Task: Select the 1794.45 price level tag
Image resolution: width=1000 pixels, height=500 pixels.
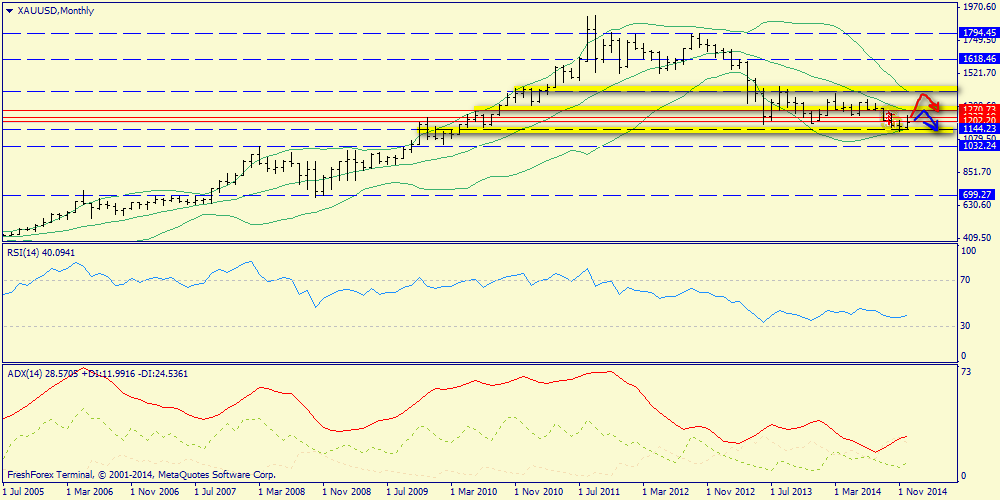Action: click(x=979, y=33)
